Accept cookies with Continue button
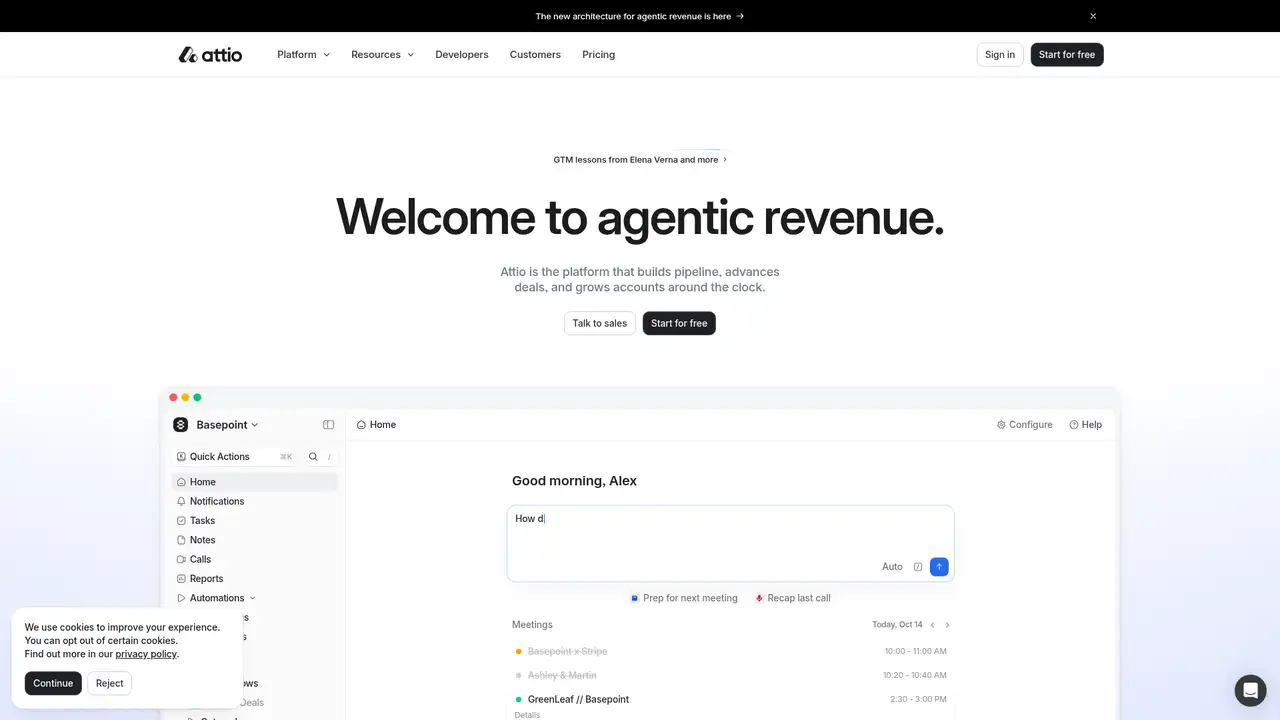1280x720 pixels. pos(53,684)
